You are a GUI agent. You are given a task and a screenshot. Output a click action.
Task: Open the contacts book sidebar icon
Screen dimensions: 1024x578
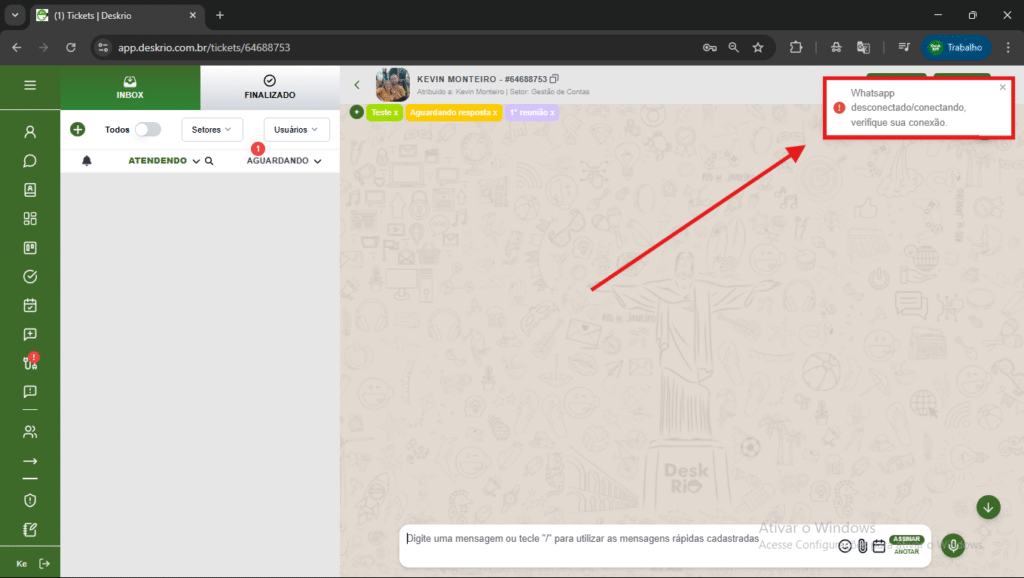30,189
